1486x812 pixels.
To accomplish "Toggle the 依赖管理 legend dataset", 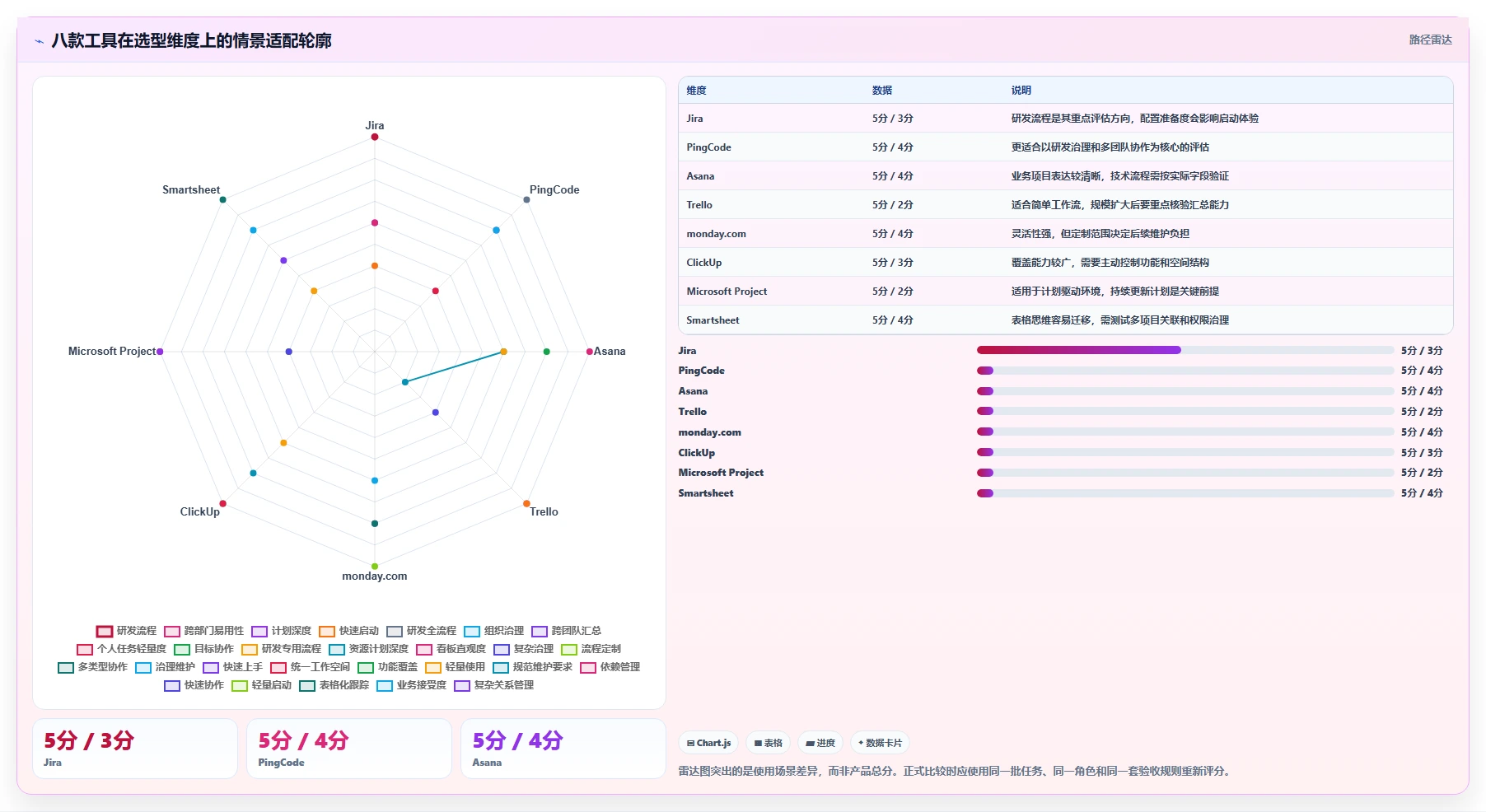I will [x=610, y=667].
